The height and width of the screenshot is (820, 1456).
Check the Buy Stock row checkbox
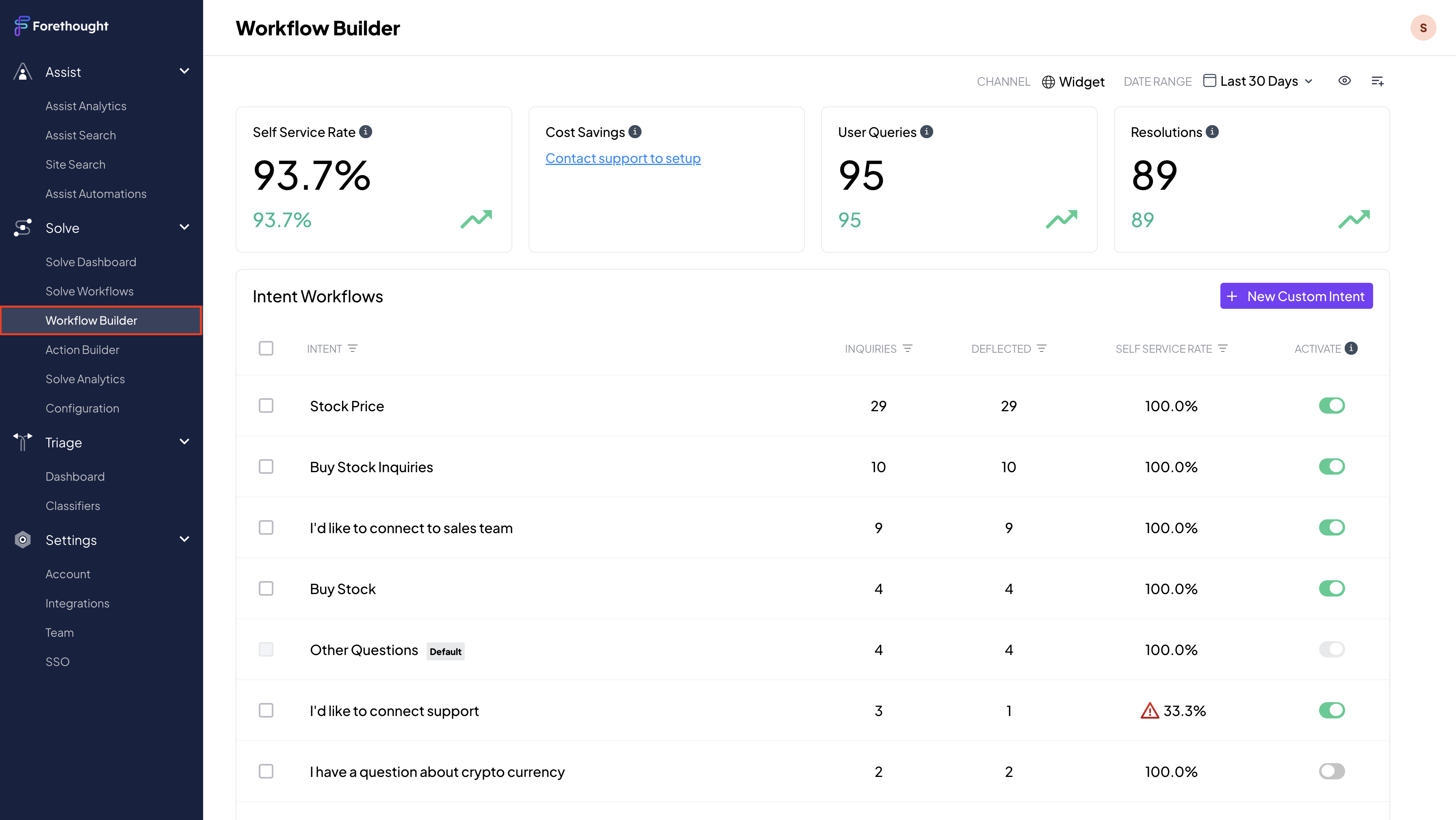266,589
